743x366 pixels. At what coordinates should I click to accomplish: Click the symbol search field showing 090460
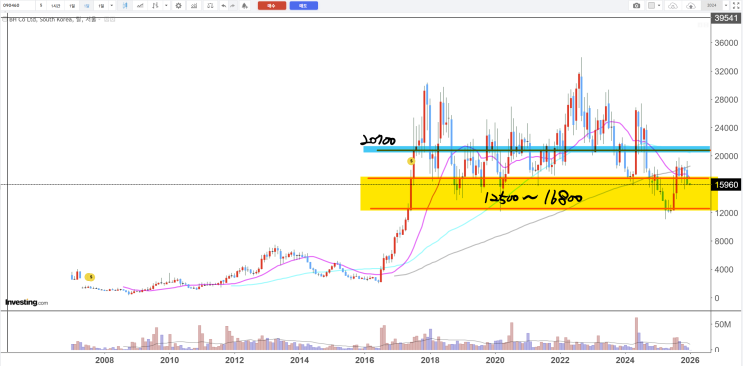coord(18,5)
